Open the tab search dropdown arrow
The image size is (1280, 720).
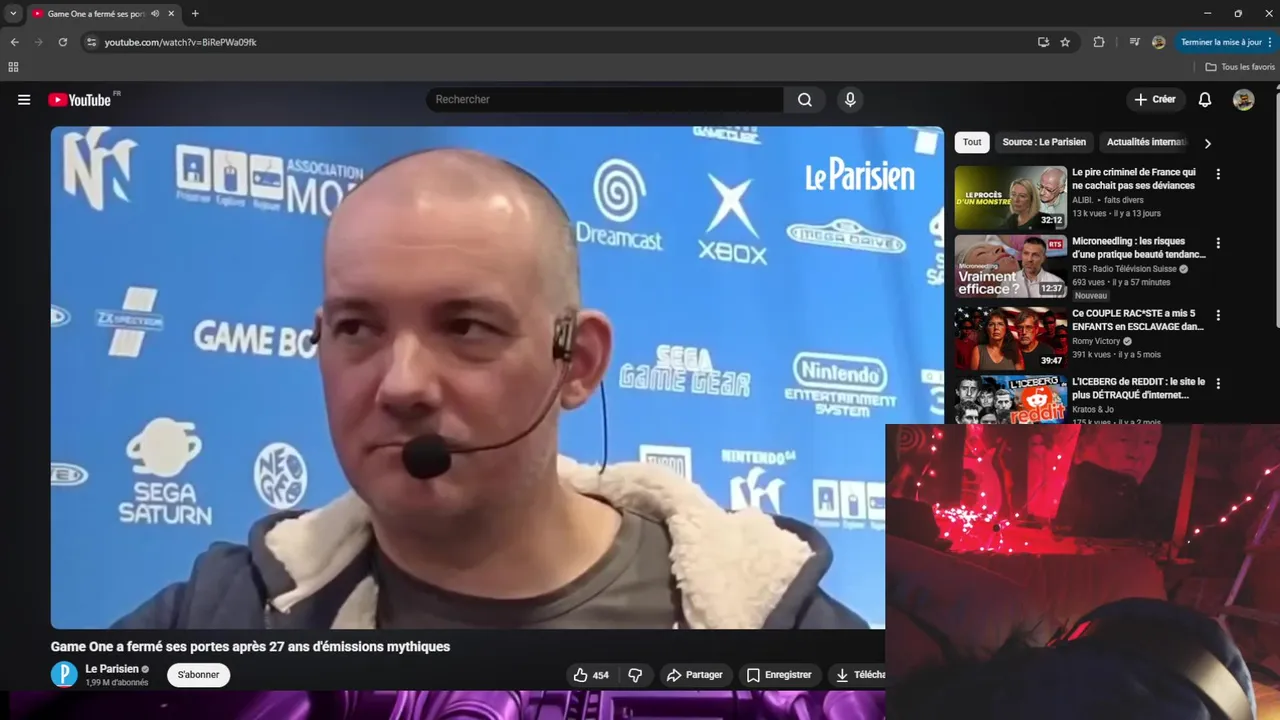click(x=13, y=14)
